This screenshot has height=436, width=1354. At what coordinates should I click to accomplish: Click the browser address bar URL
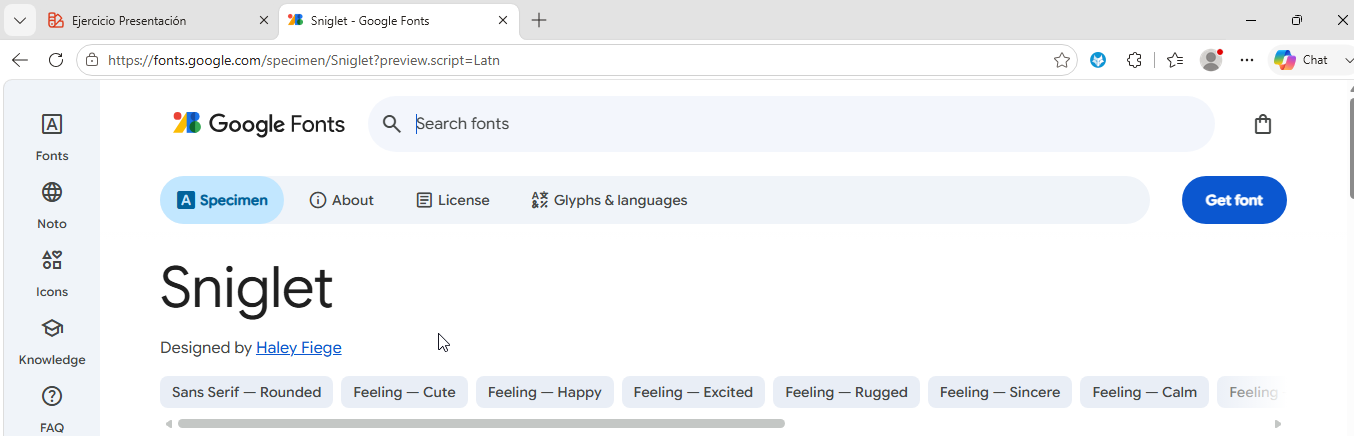click(x=304, y=60)
